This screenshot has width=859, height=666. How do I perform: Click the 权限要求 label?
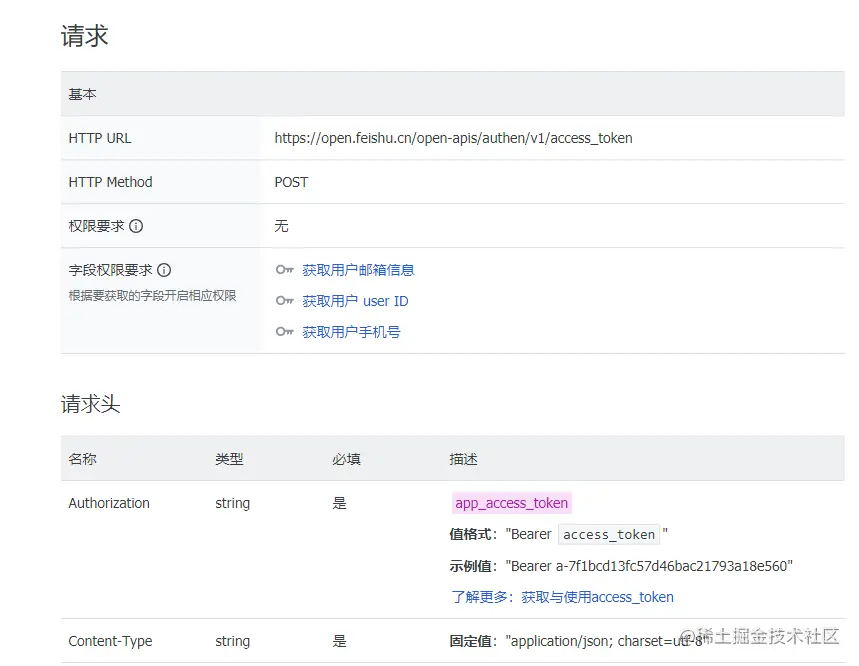click(96, 226)
